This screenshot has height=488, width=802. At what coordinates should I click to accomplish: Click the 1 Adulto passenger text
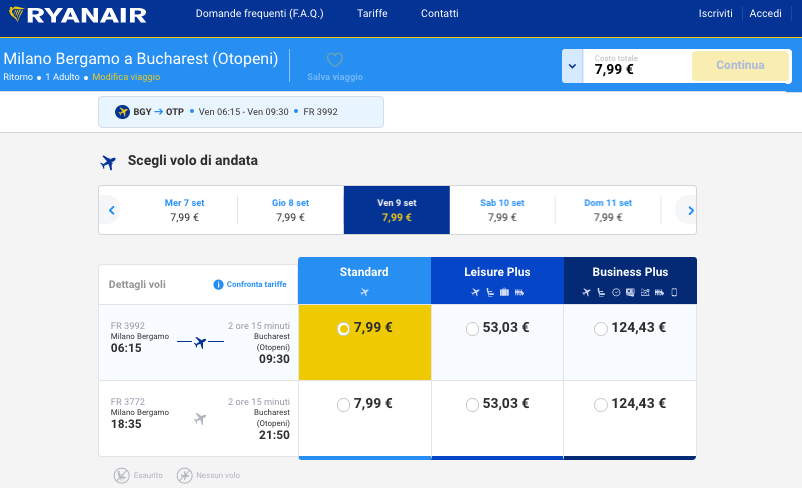[62, 77]
